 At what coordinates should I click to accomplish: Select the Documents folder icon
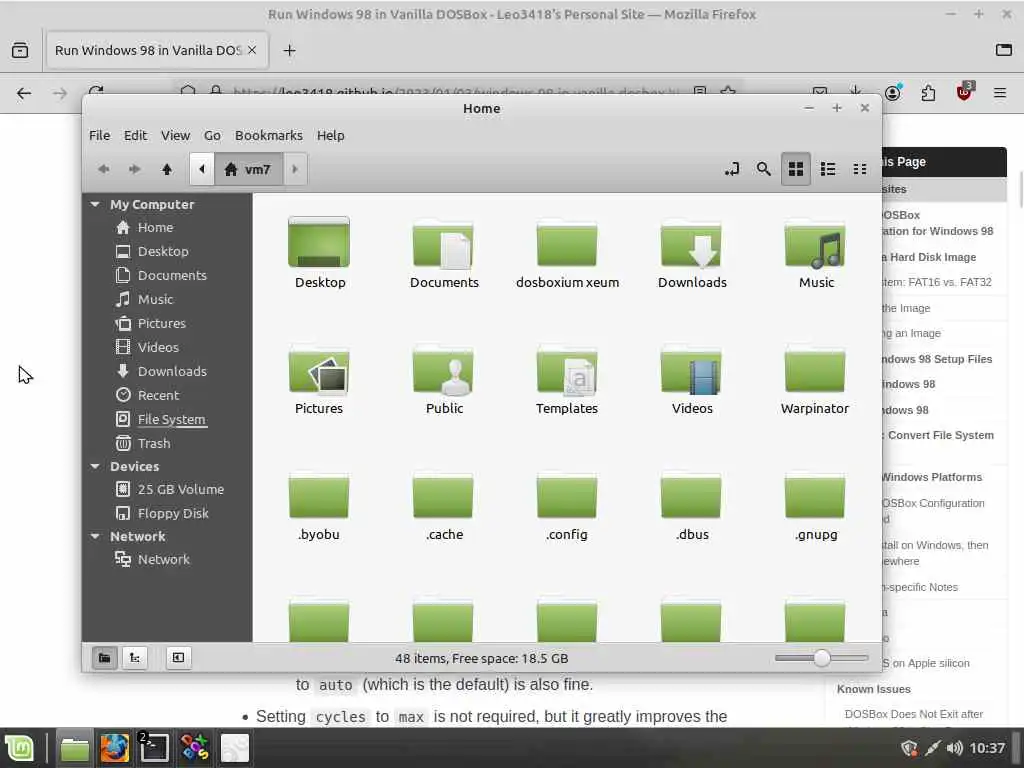[x=443, y=245]
